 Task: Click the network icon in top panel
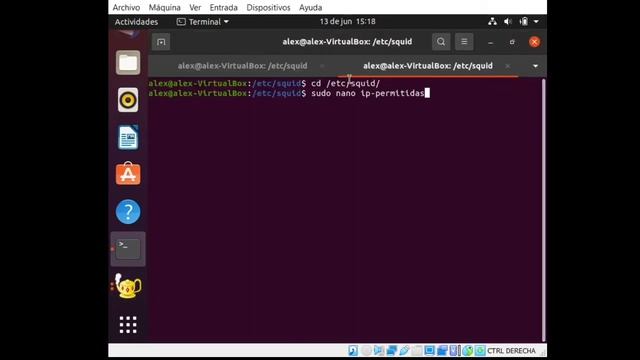[492, 22]
